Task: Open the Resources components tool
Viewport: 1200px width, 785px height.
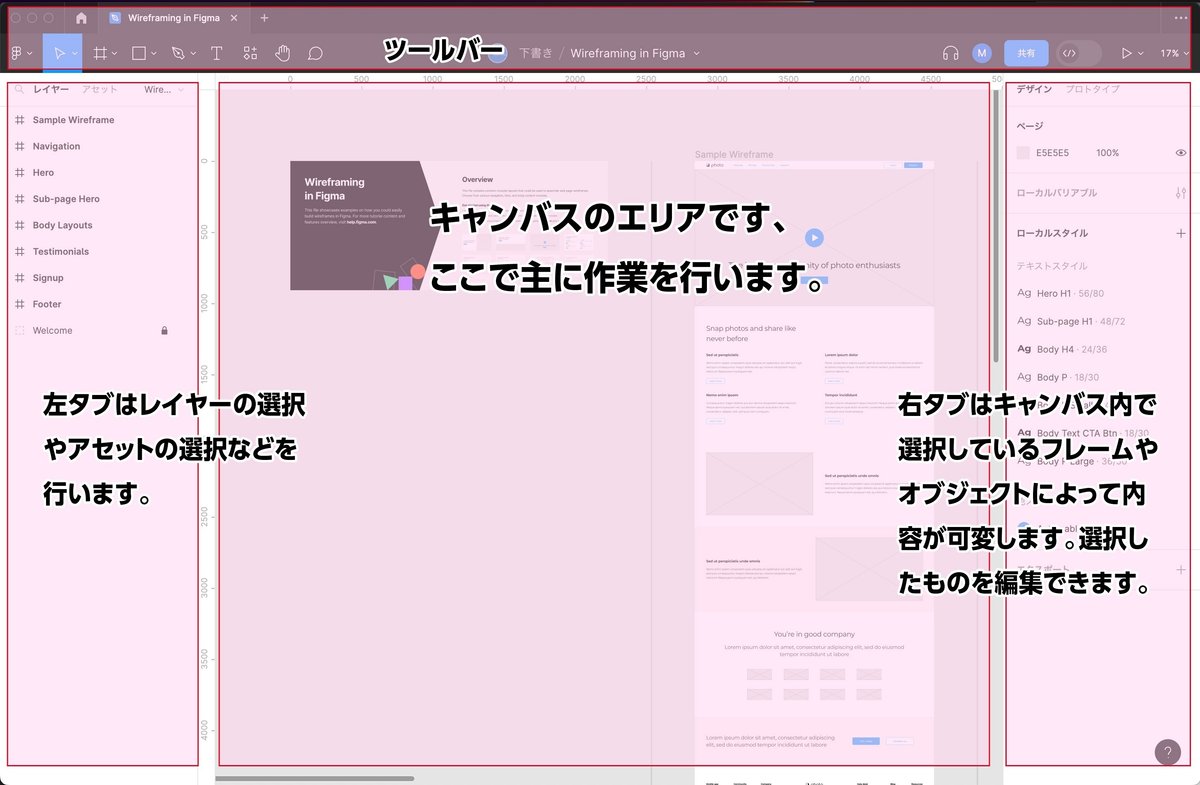Action: pos(250,53)
